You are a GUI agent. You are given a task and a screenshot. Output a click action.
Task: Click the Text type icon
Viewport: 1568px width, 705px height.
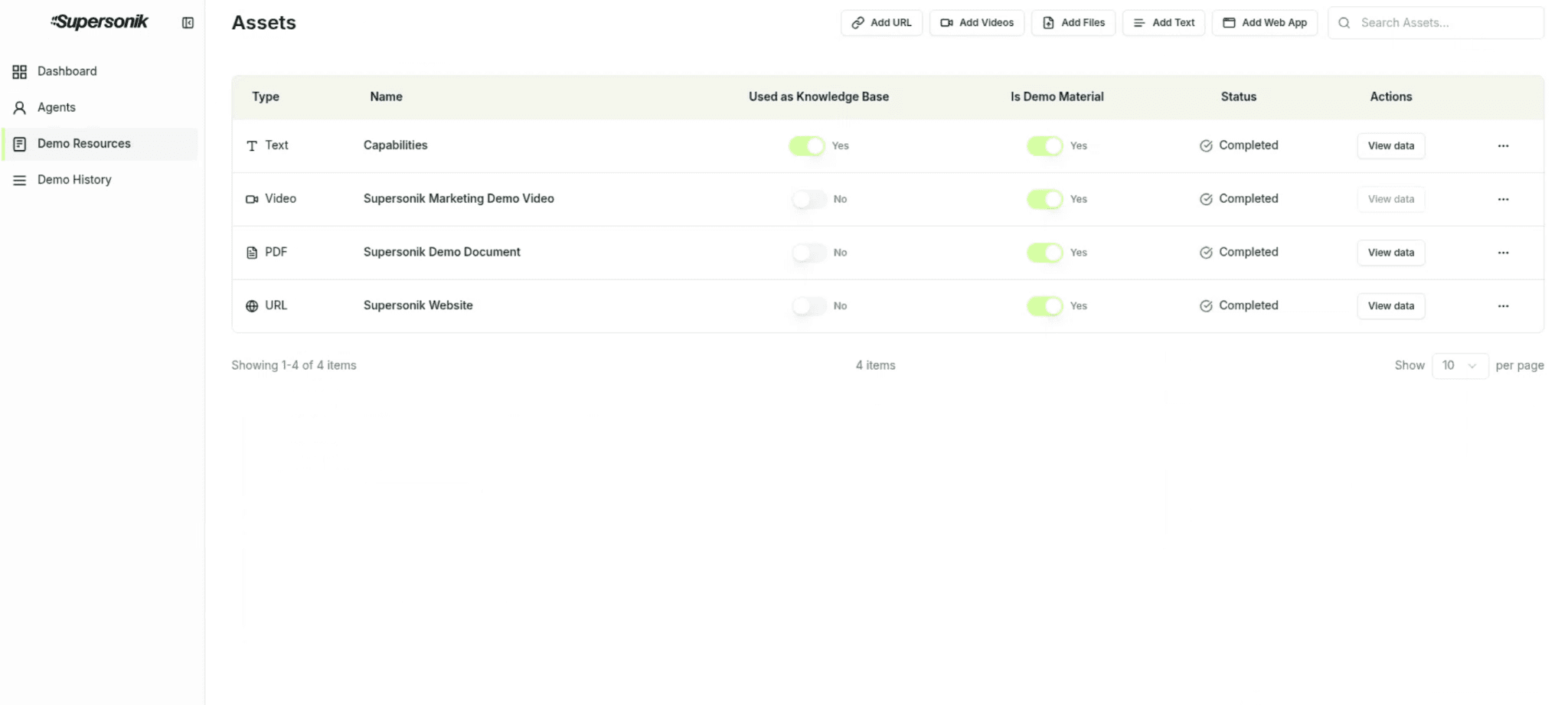252,146
